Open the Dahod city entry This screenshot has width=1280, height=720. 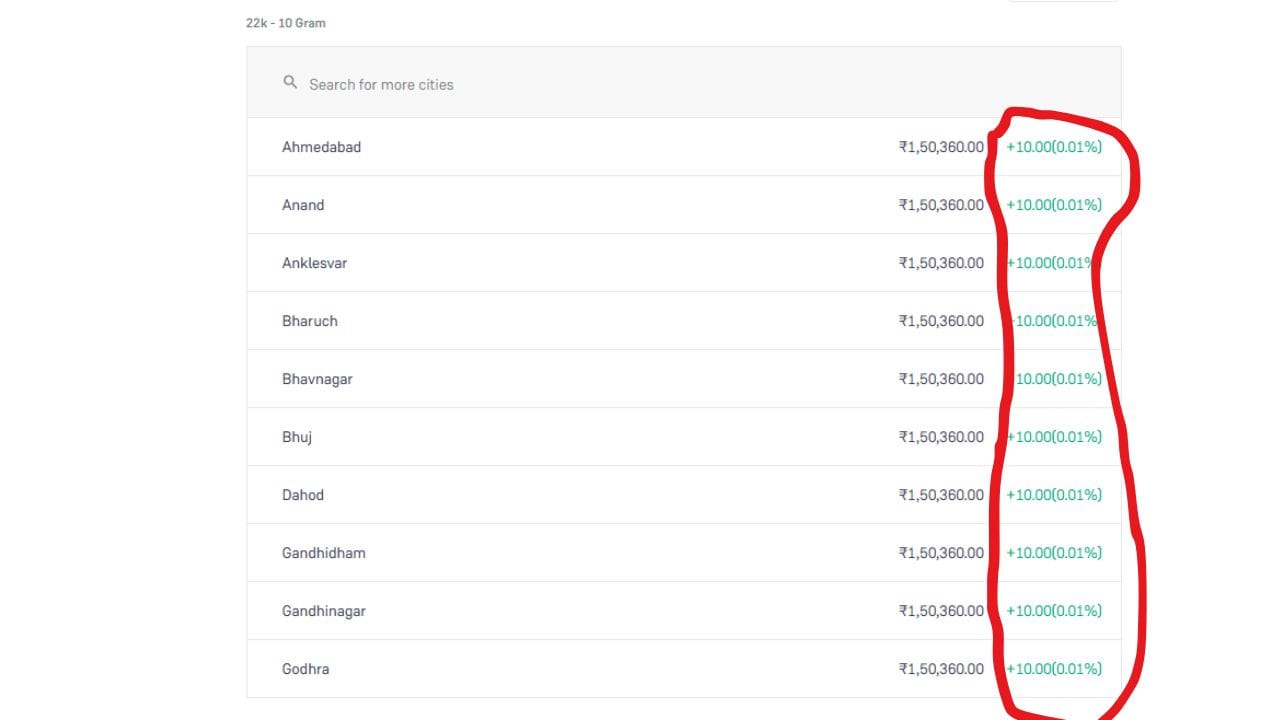tap(684, 495)
